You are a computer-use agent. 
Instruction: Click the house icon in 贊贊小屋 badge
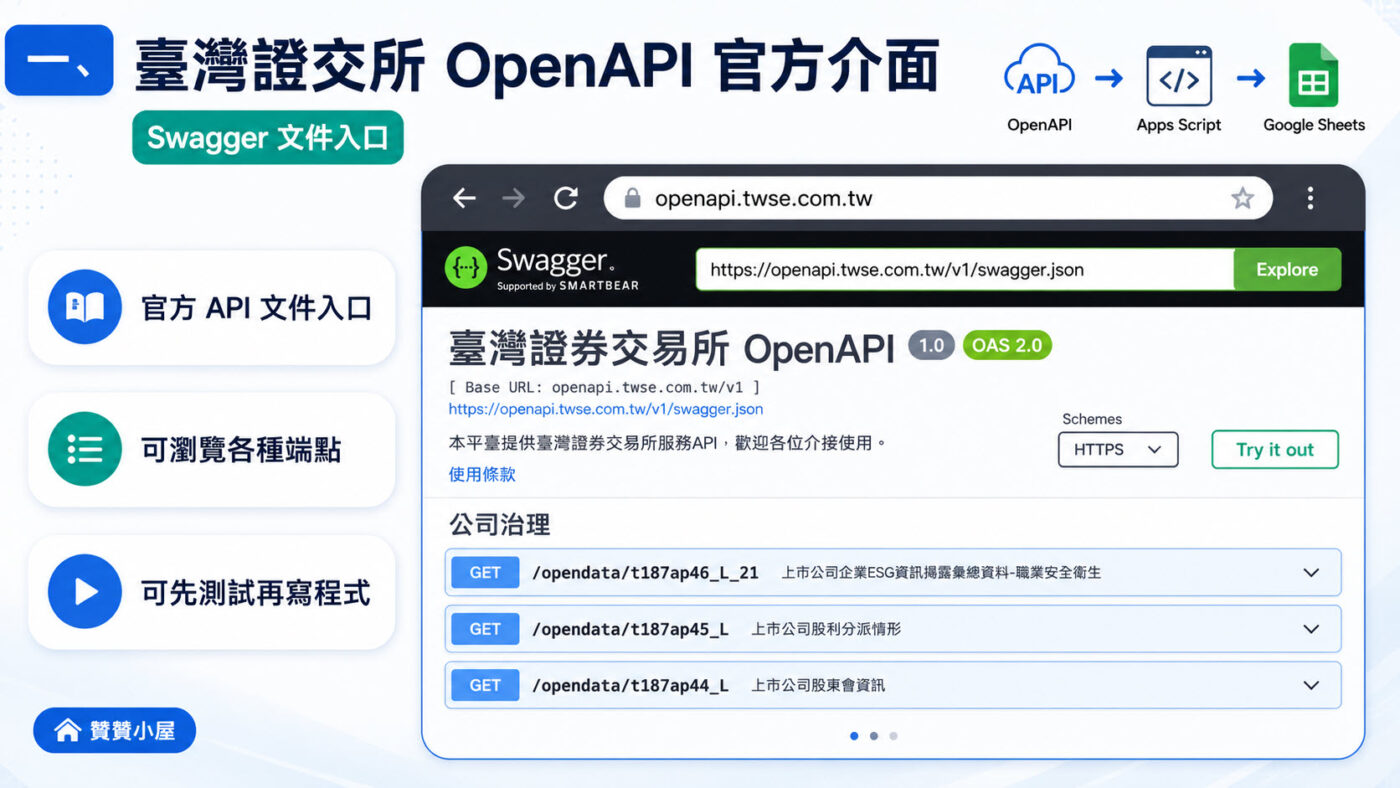click(68, 730)
